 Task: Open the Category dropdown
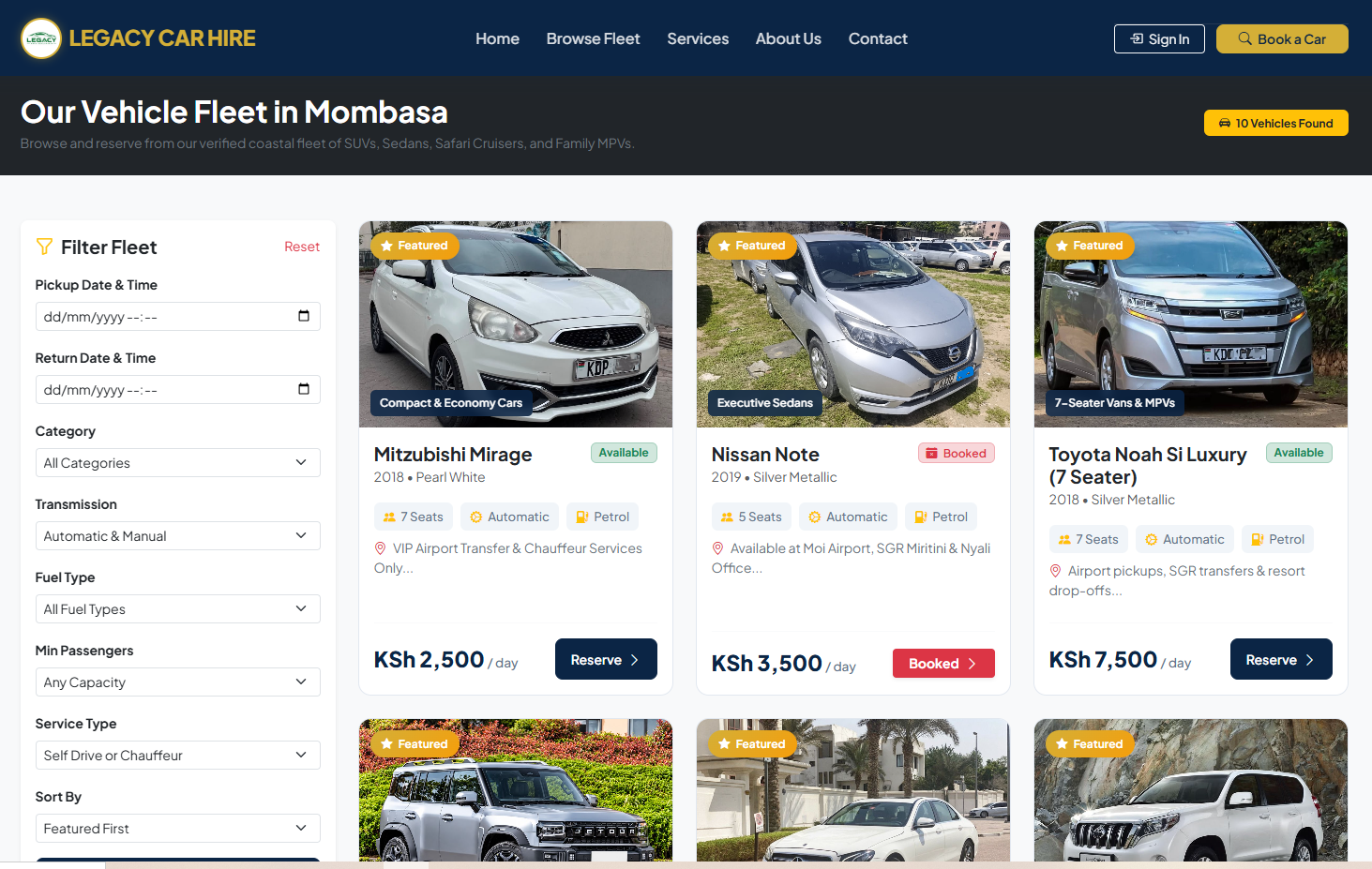coord(178,463)
